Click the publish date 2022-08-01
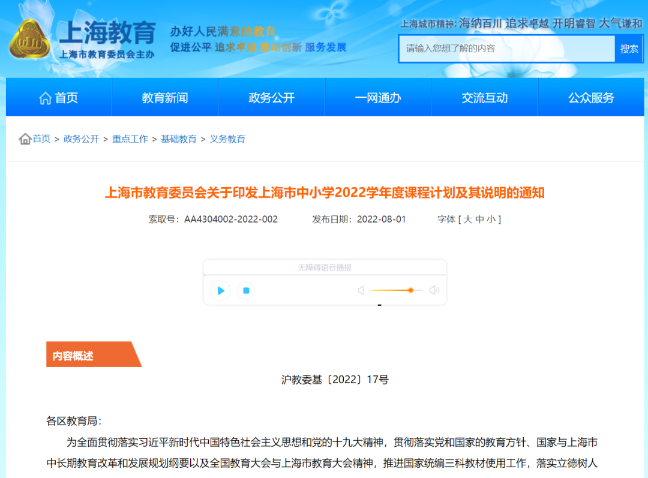Screen dimensions: 648x478 pos(381,219)
